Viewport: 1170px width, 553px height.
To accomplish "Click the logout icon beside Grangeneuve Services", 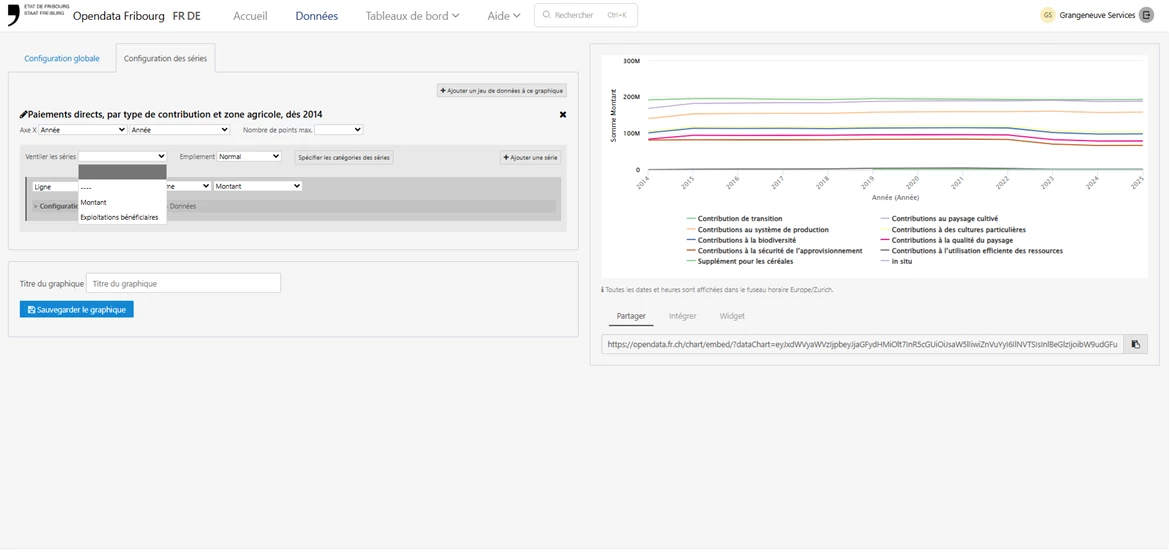I will (x=1146, y=15).
